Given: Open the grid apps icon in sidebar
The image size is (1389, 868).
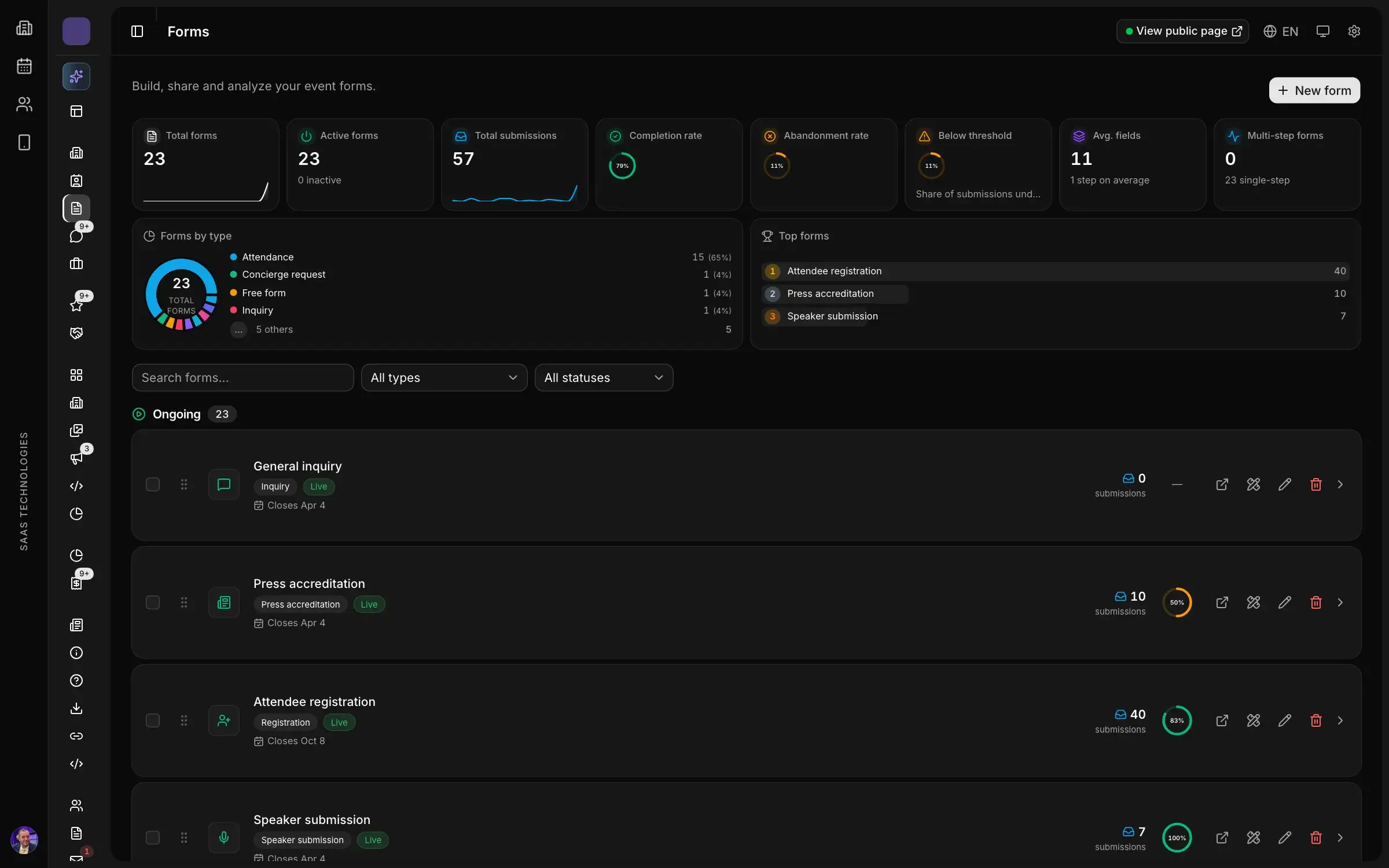Looking at the screenshot, I should [76, 375].
